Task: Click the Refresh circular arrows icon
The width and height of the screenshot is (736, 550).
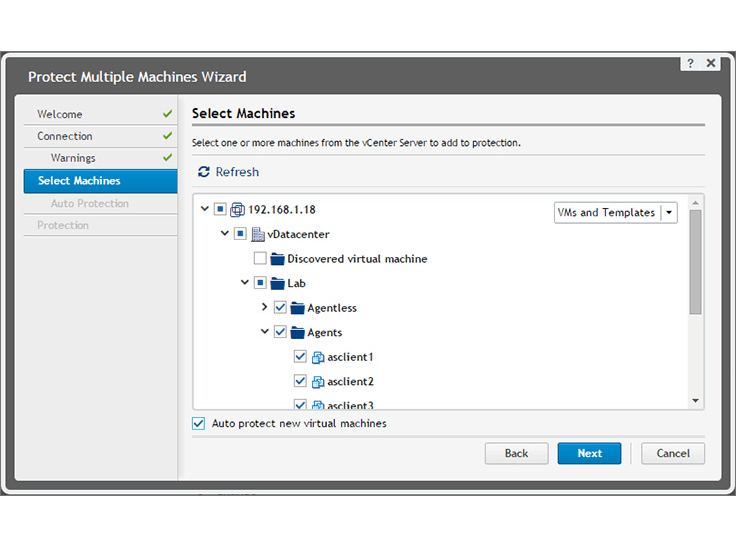Action: [x=204, y=172]
